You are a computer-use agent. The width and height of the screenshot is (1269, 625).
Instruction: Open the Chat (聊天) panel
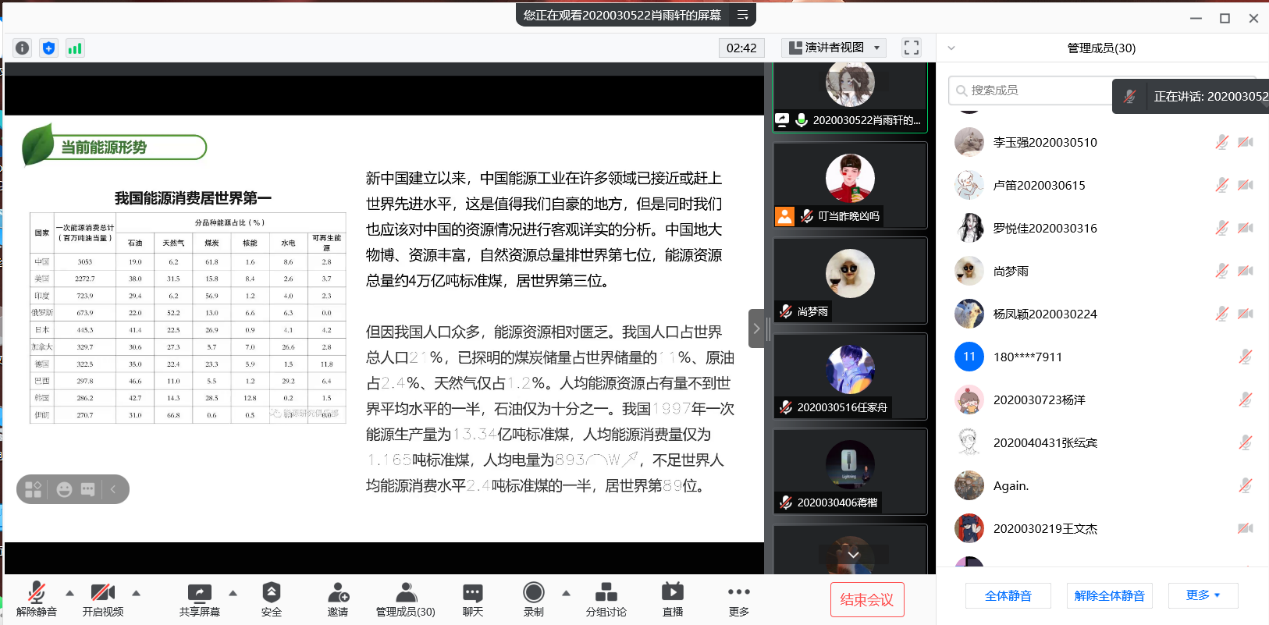[472, 599]
